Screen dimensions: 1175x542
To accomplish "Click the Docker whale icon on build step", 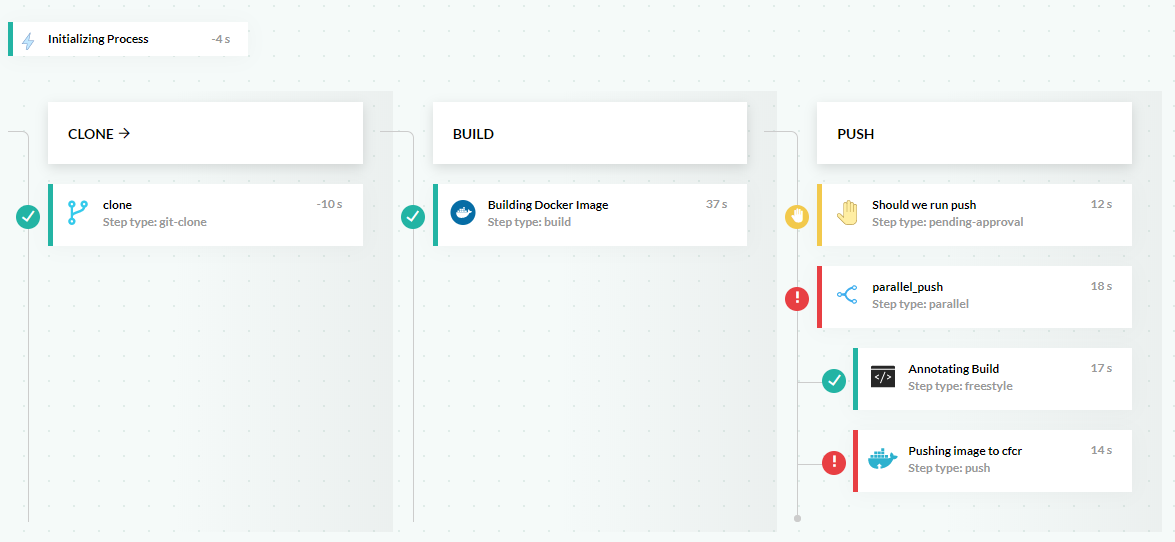I will pos(463,213).
